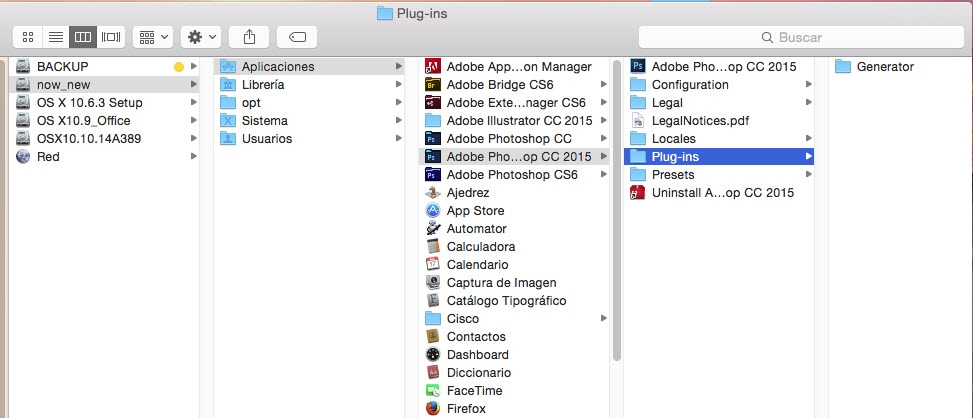Open the Sistema folder icon
The height and width of the screenshot is (418, 973).
[228, 120]
